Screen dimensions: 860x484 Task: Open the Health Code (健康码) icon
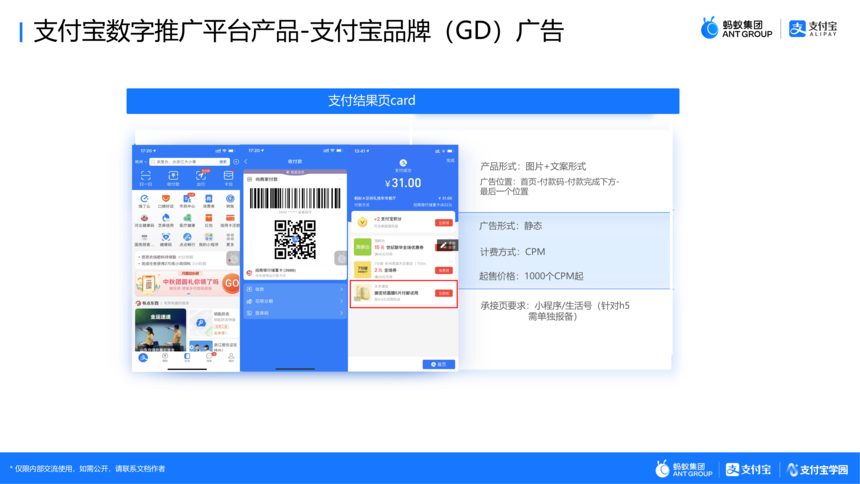(x=166, y=237)
